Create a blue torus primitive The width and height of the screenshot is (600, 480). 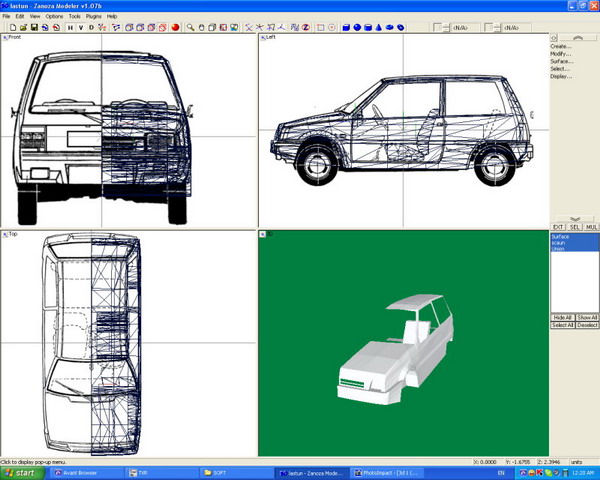click(401, 28)
